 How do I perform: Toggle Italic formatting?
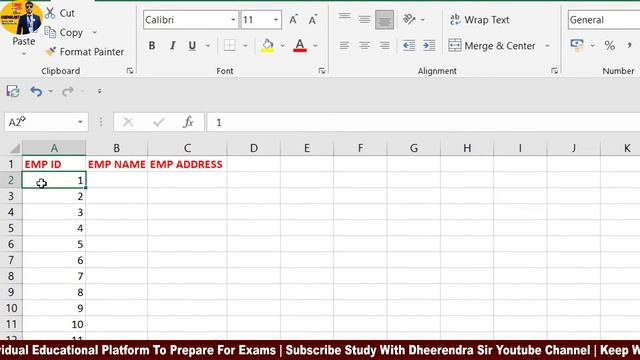(x=173, y=45)
